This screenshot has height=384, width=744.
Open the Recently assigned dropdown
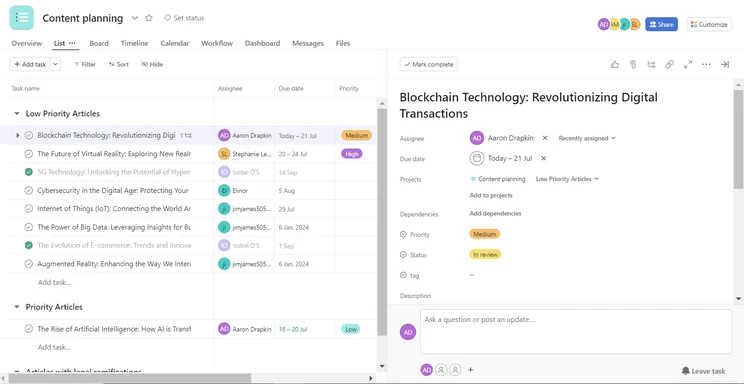click(x=587, y=138)
